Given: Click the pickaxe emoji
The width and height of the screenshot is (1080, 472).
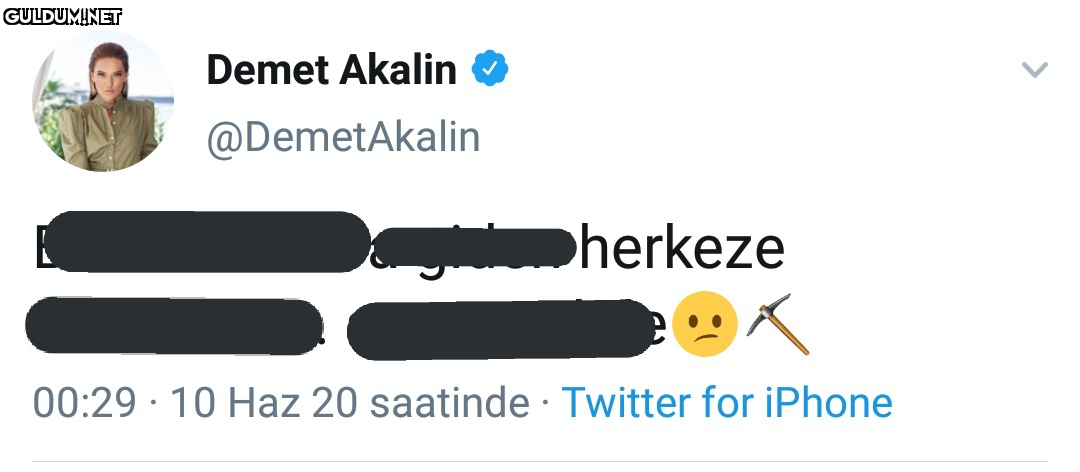Looking at the screenshot, I should 778,325.
